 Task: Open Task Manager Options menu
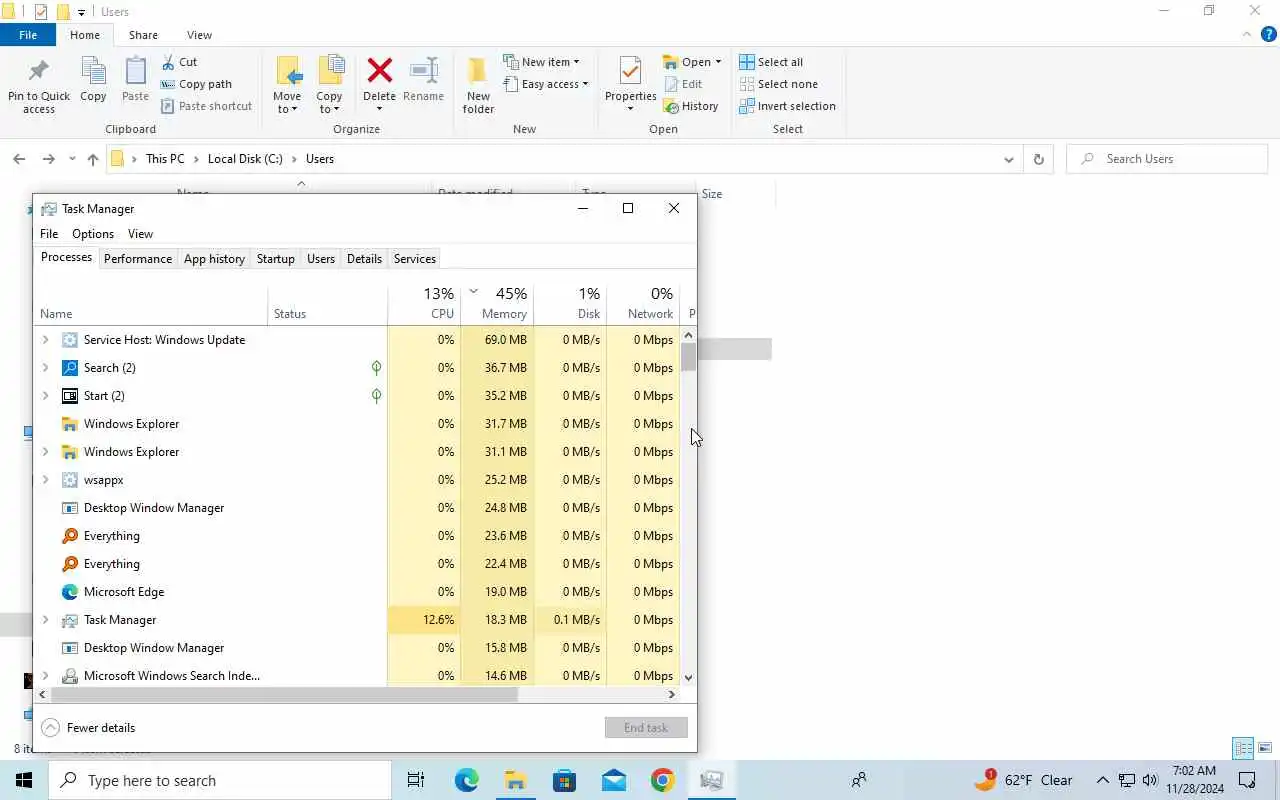93,234
